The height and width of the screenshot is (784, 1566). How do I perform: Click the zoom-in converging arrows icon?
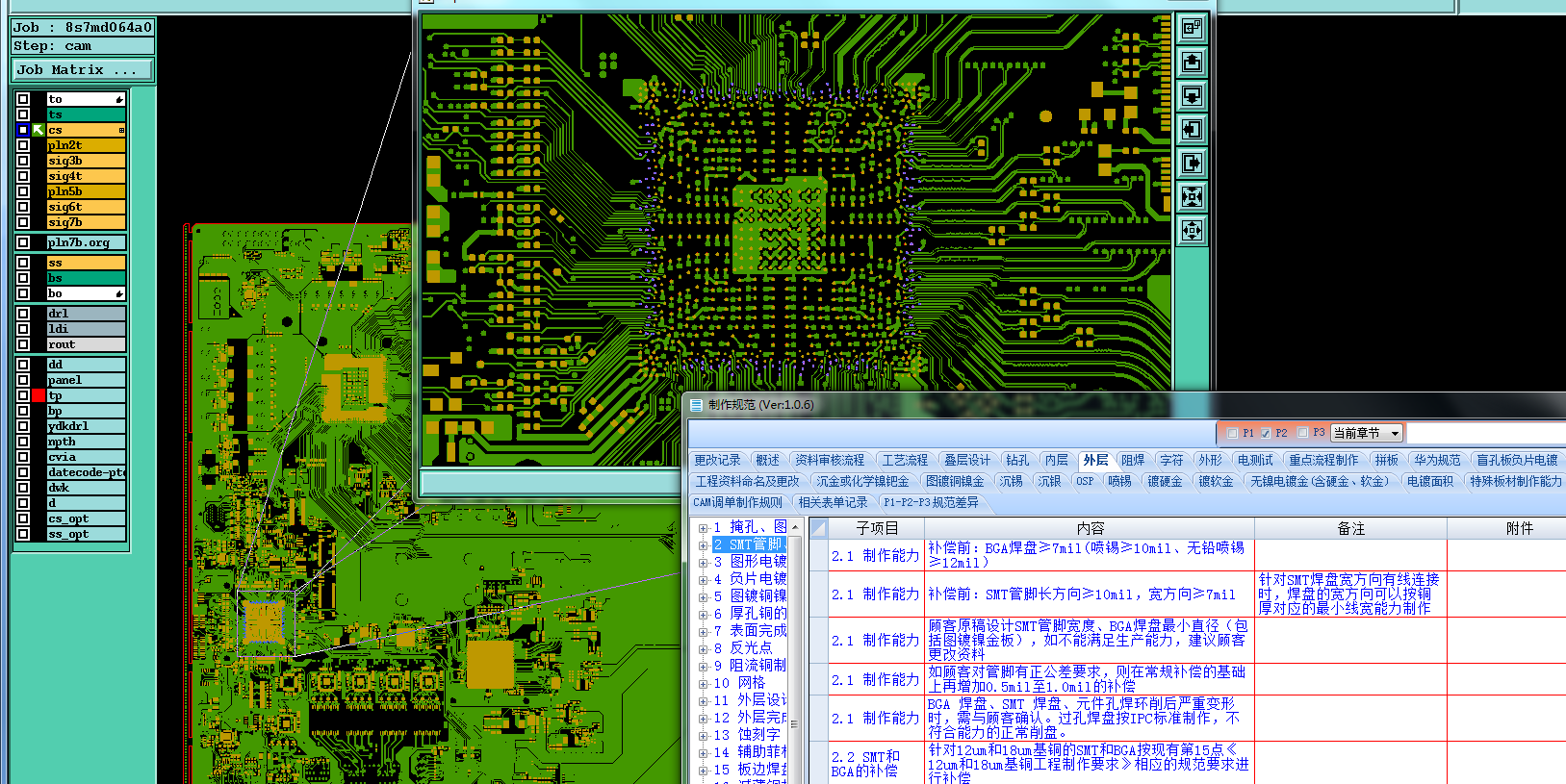coord(1192,196)
